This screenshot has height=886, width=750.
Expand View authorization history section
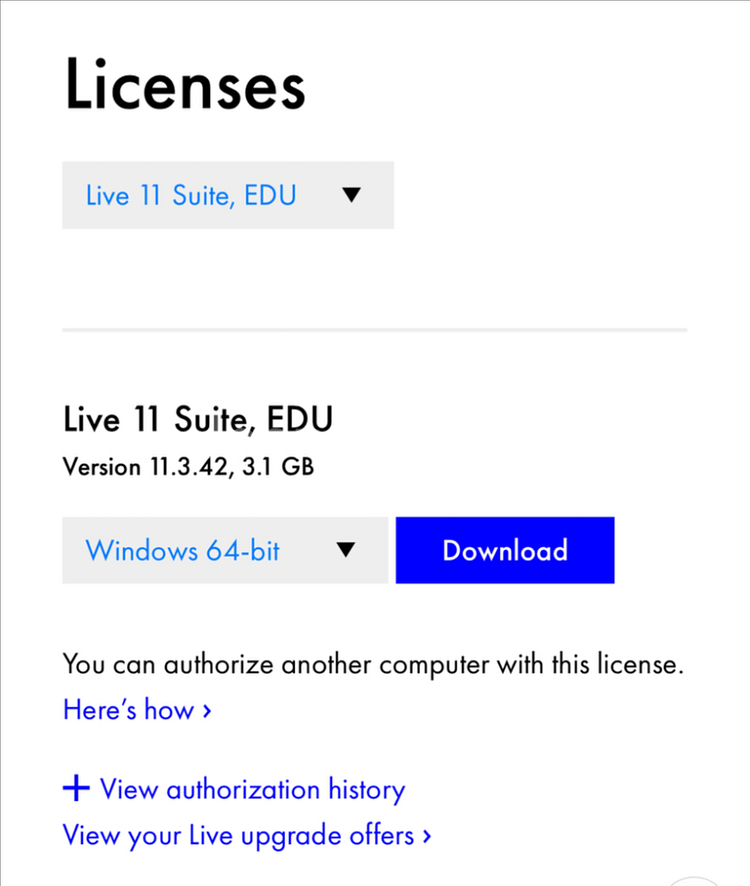click(234, 789)
